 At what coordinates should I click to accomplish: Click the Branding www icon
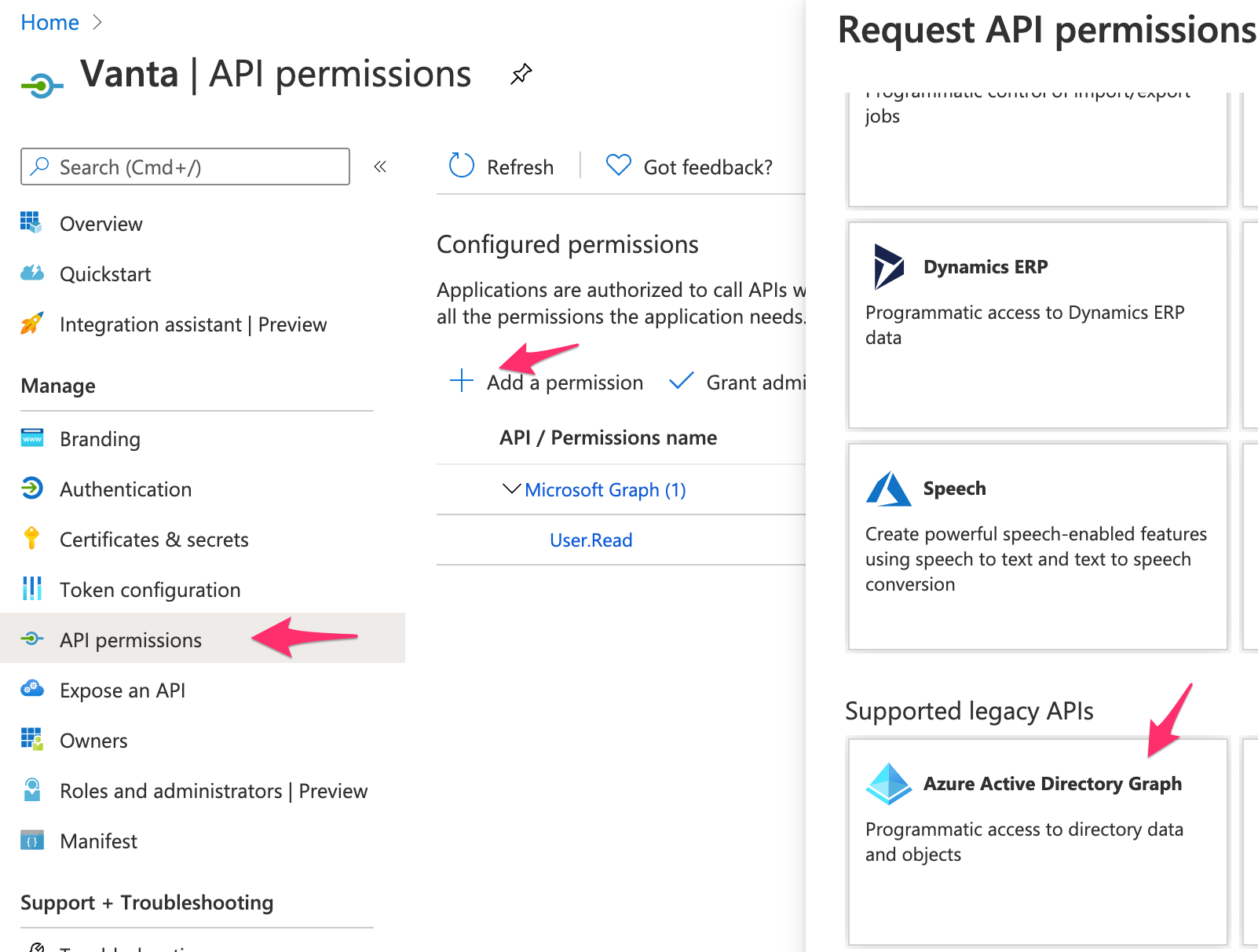[x=32, y=438]
